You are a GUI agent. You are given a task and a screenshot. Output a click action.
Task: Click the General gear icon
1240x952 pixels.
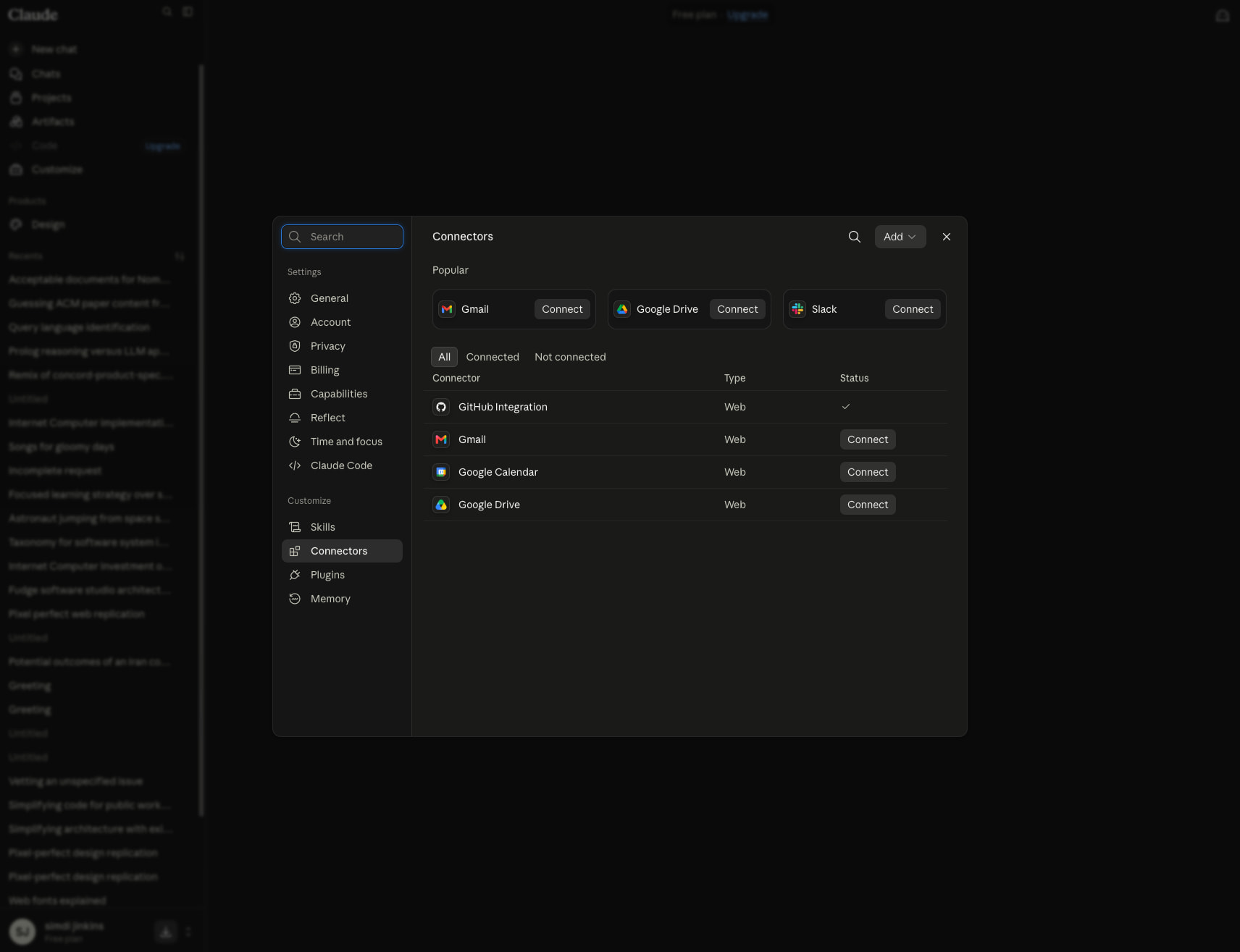[x=295, y=298]
